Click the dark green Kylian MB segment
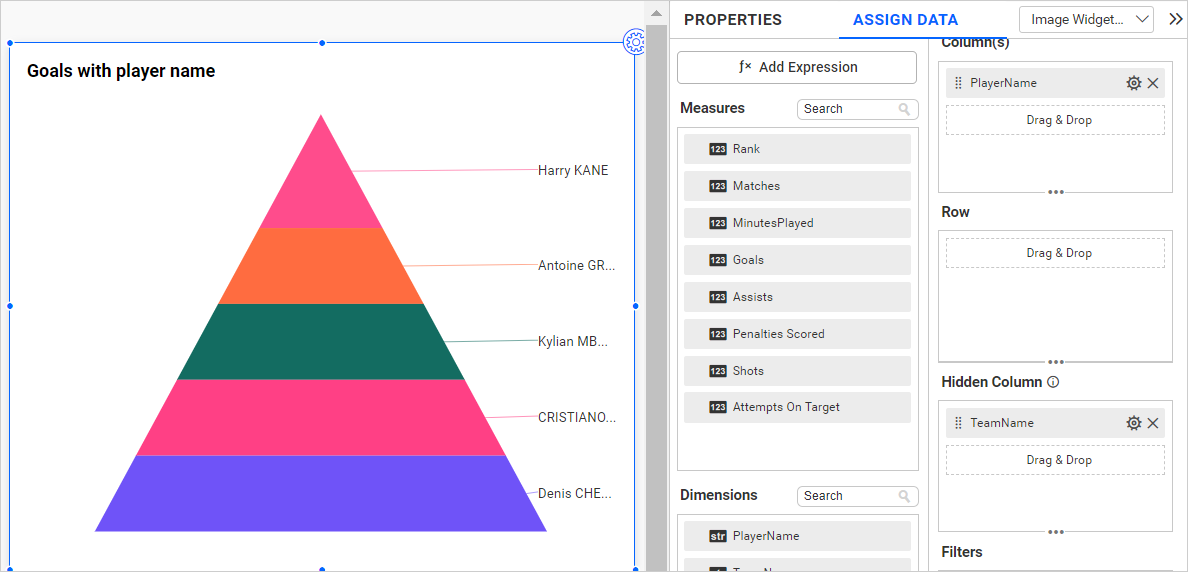The height and width of the screenshot is (572, 1188). pos(321,341)
